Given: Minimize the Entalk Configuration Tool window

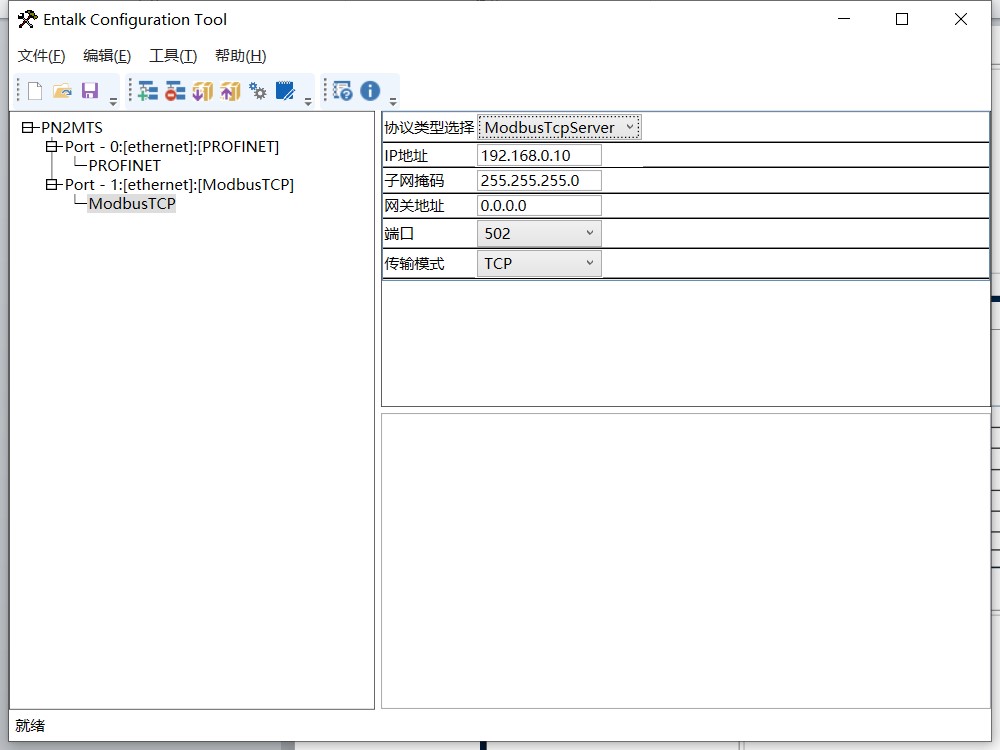Looking at the screenshot, I should click(x=844, y=19).
